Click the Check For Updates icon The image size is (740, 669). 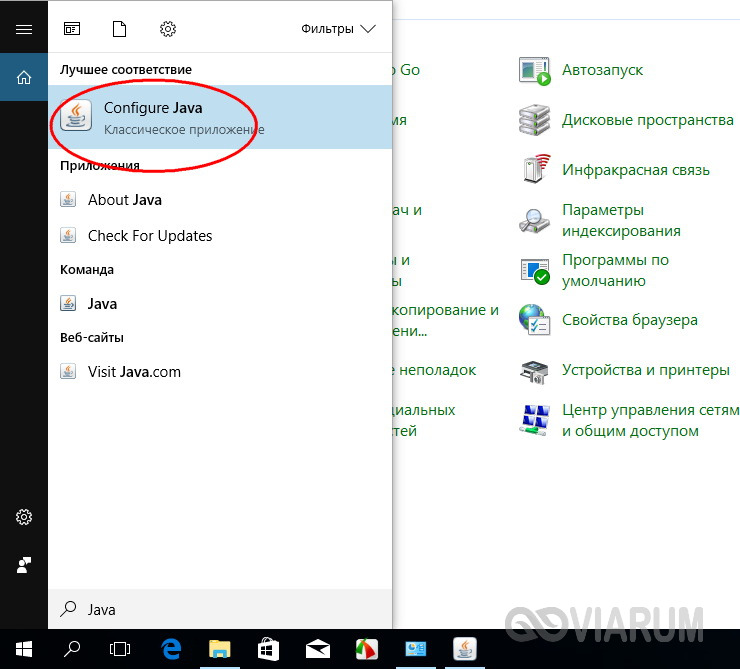[x=68, y=235]
